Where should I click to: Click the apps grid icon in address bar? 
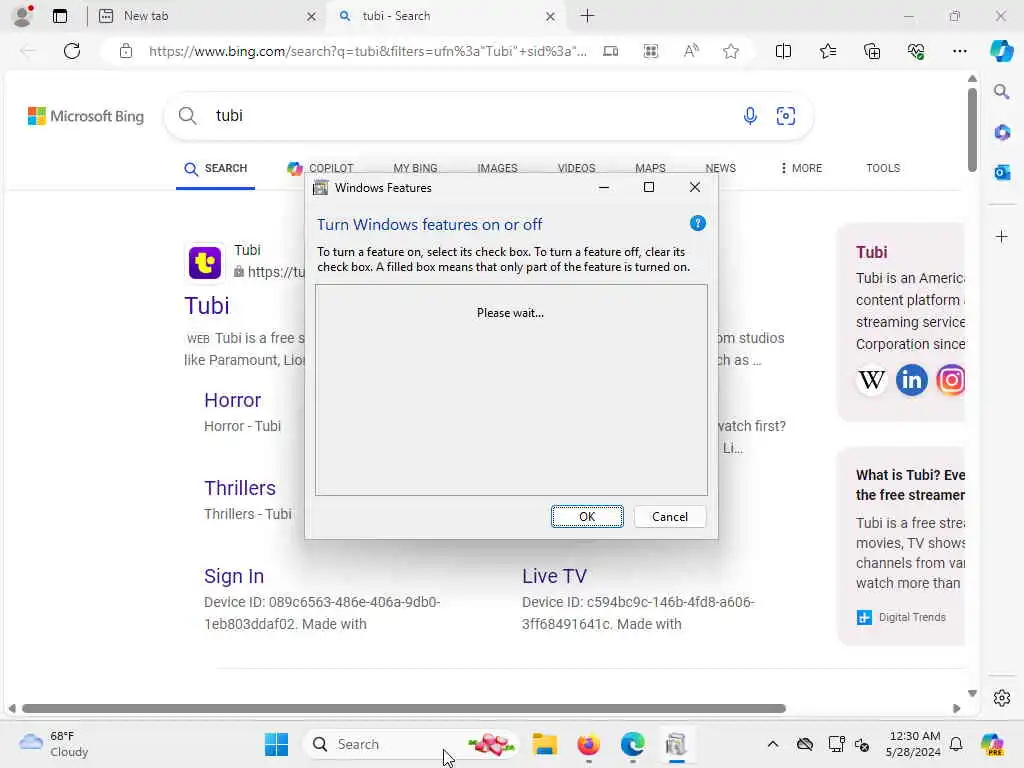pos(650,51)
